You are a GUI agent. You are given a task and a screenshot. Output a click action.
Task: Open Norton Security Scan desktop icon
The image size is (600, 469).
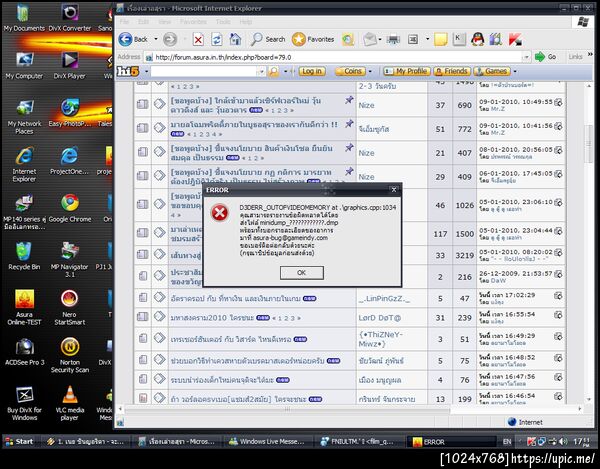tap(70, 355)
